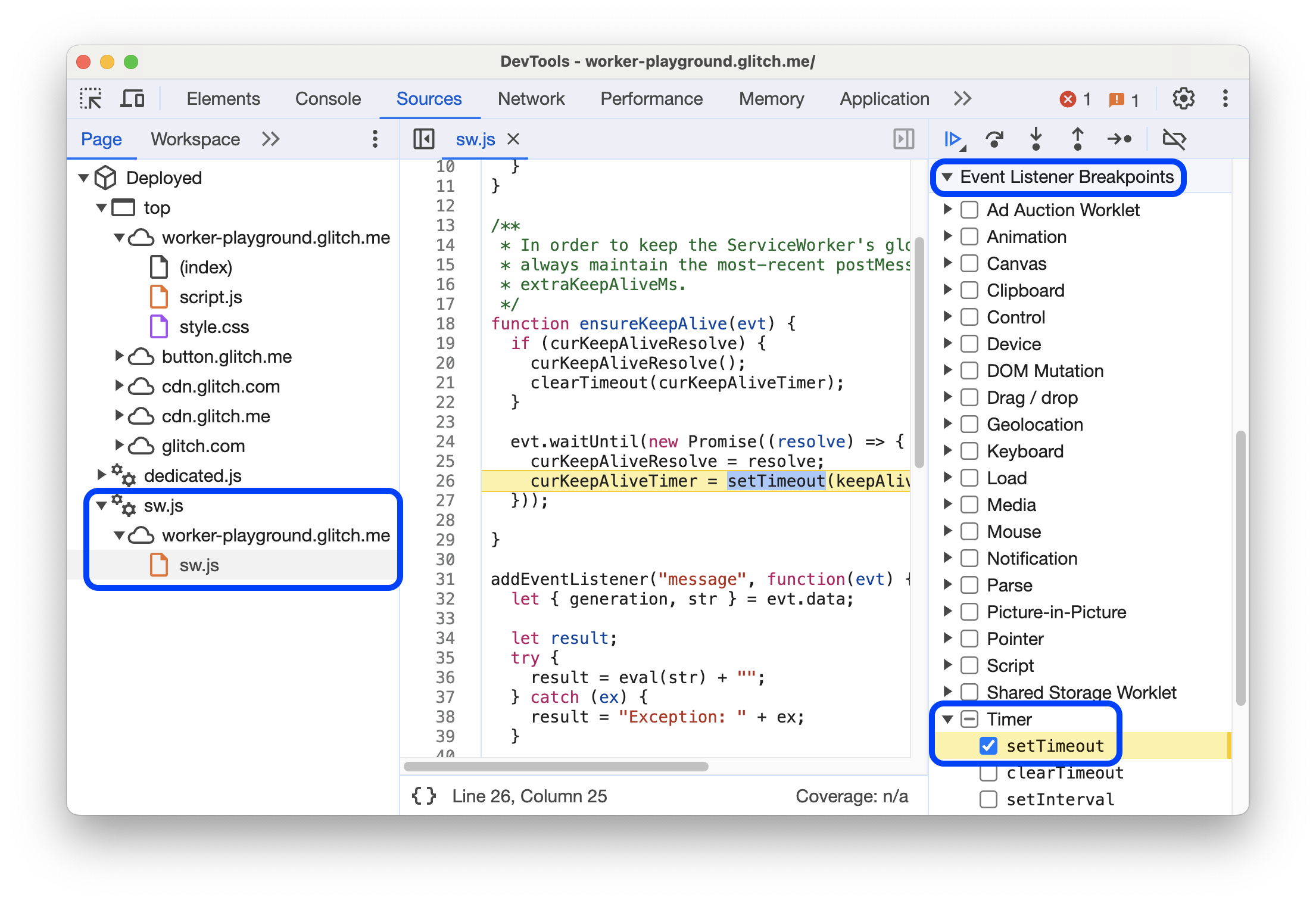Click the Step over next function call icon

pyautogui.click(x=996, y=140)
